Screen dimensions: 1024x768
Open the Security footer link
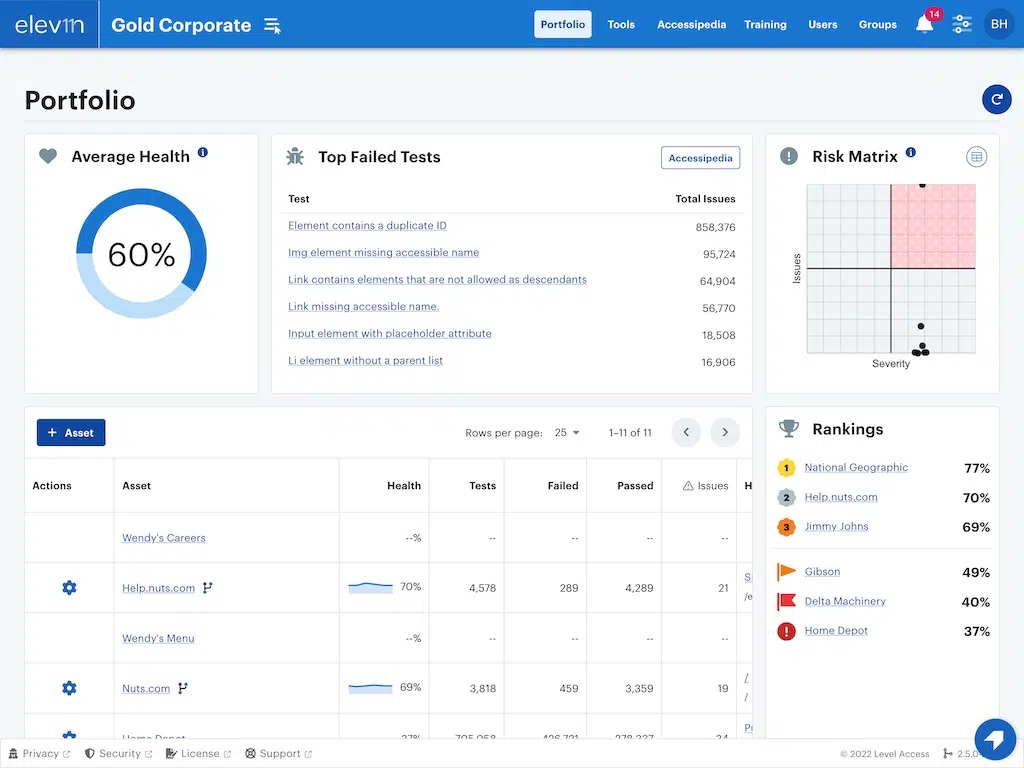coord(118,754)
